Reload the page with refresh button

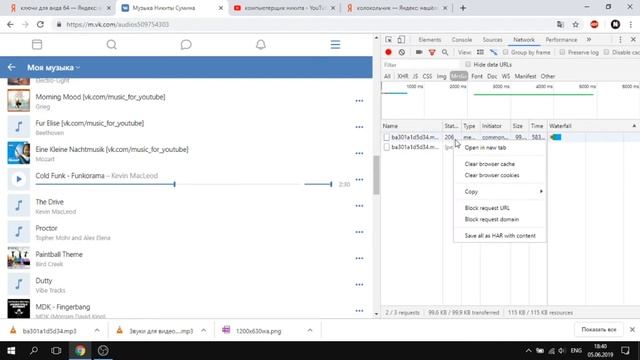[x=40, y=24]
